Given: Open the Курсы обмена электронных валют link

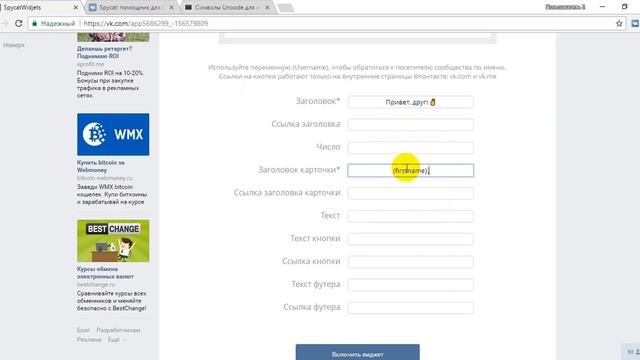Looking at the screenshot, I should (x=105, y=273).
